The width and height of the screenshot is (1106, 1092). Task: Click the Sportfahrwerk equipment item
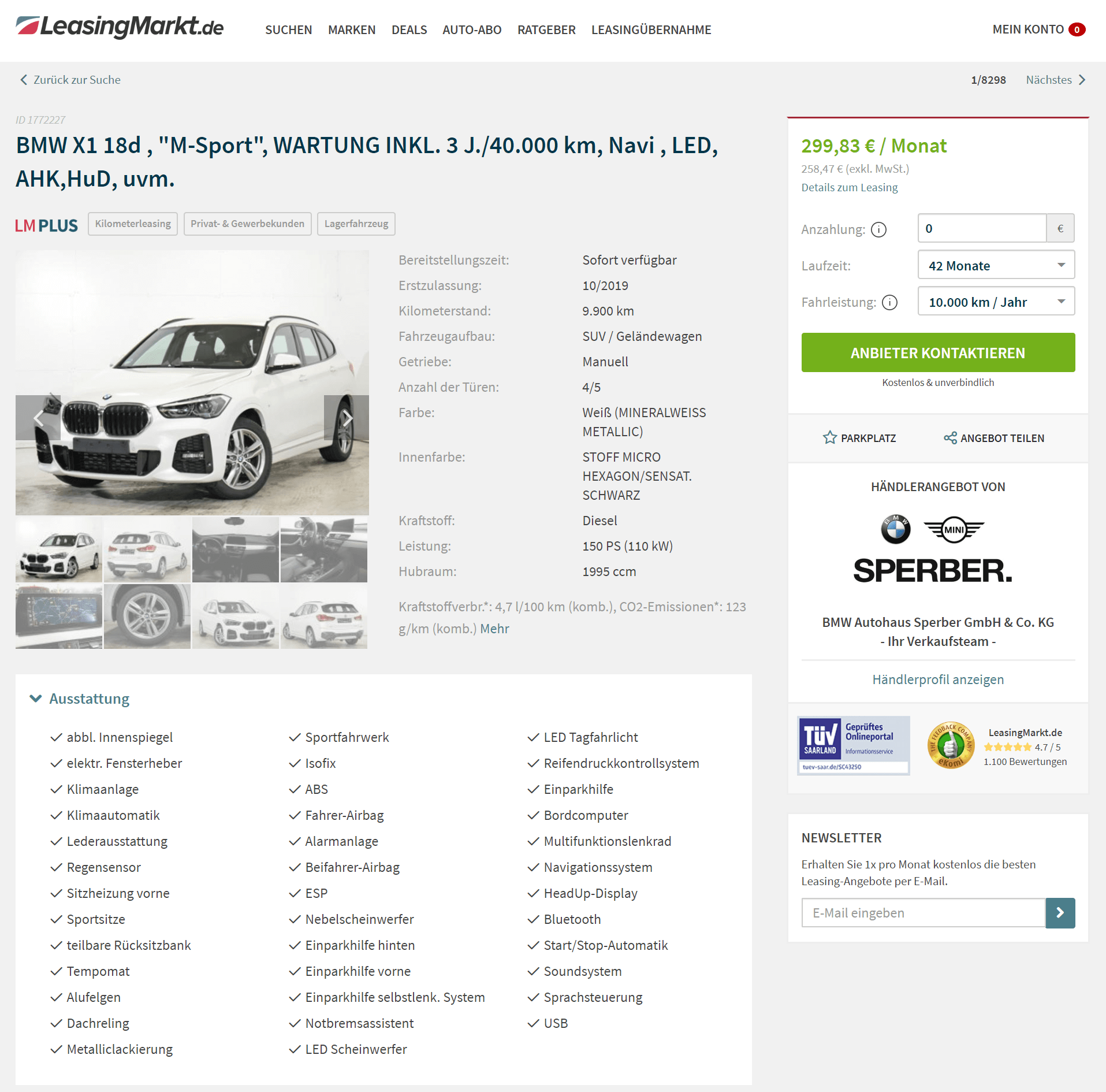pyautogui.click(x=347, y=737)
